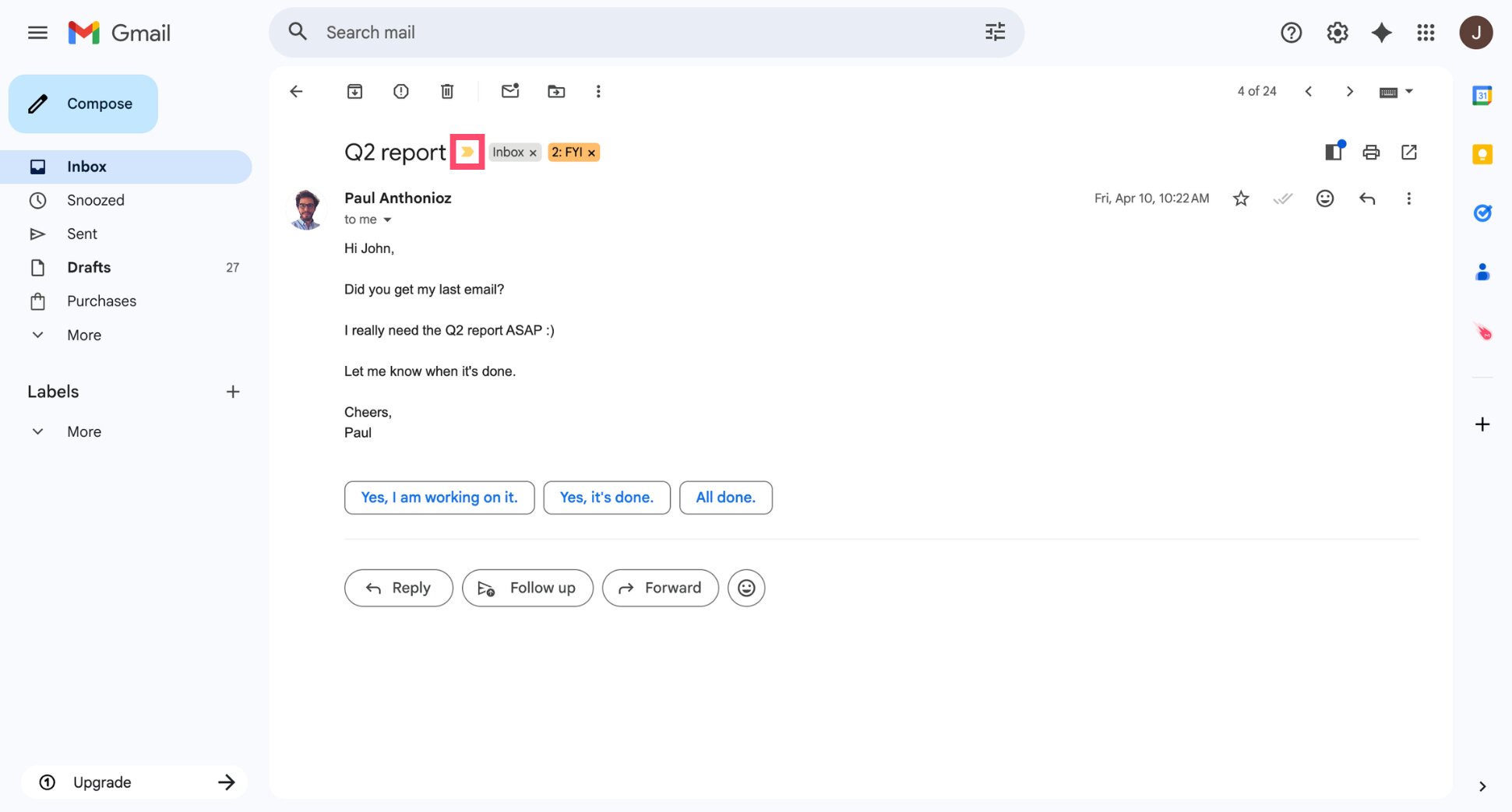Hide the side panel chevron

pyautogui.click(x=1482, y=786)
